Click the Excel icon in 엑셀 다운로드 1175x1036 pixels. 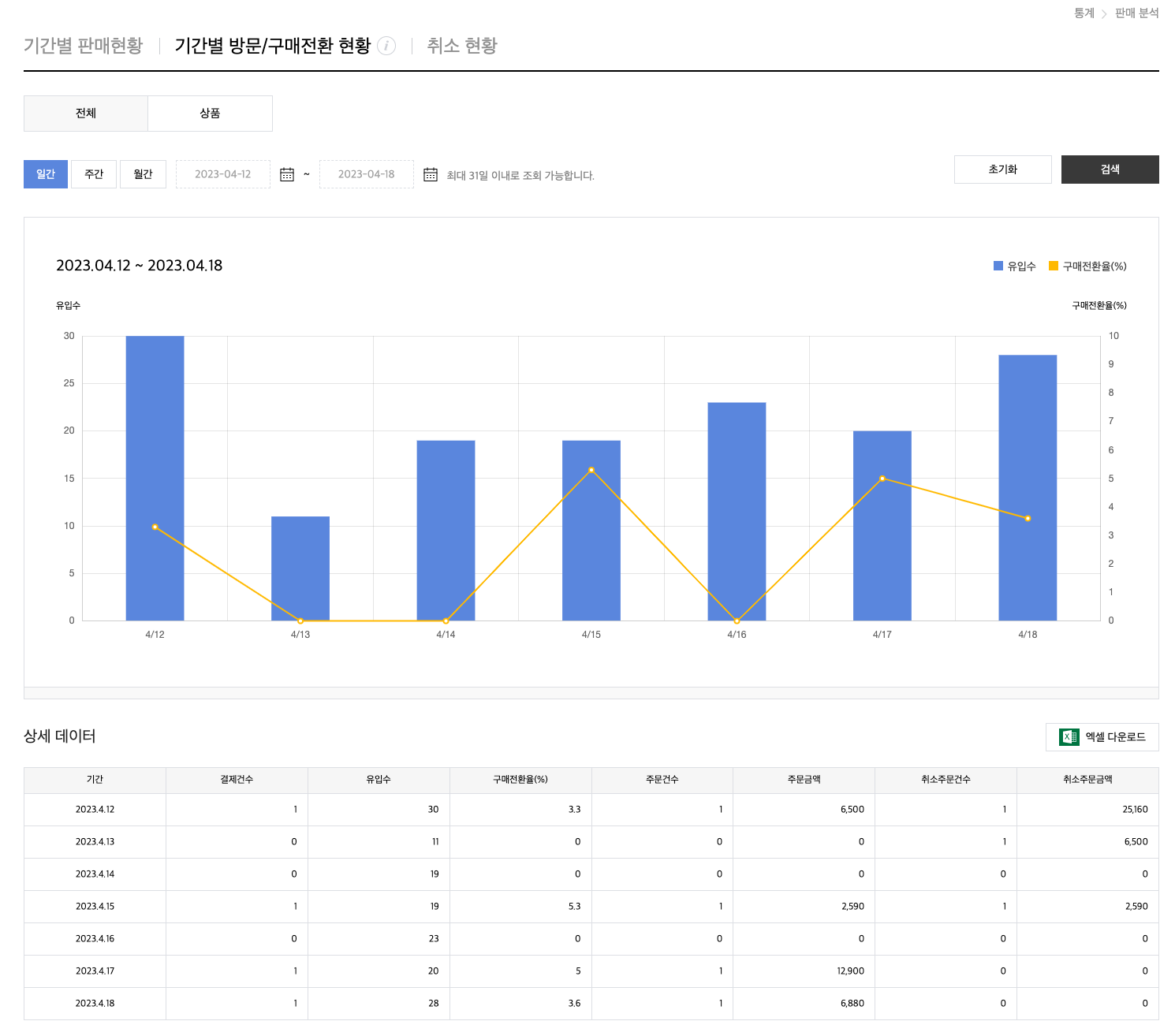tap(1069, 737)
